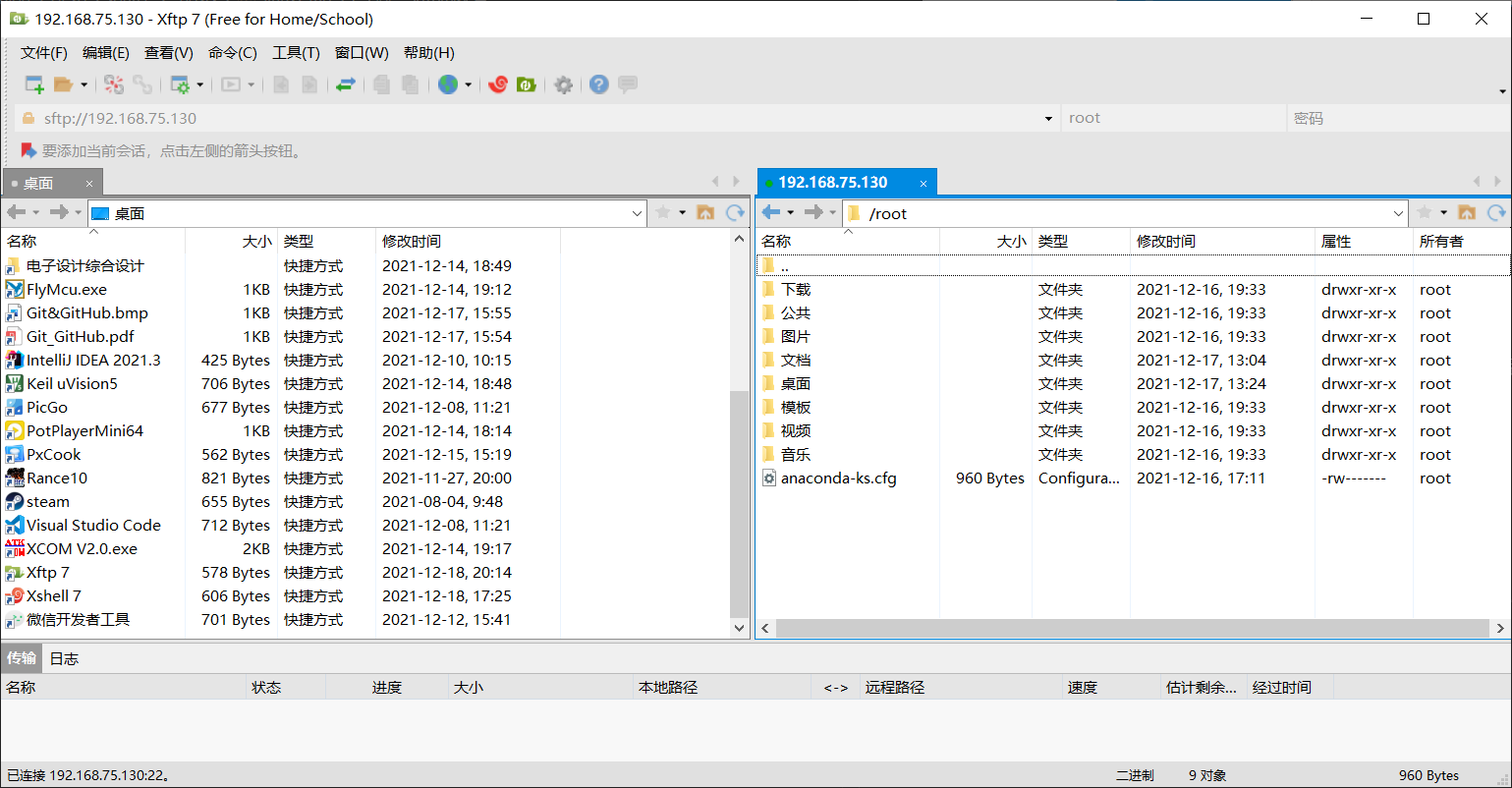
Task: Click the red bookmark add-session arrow icon
Action: coord(28,151)
